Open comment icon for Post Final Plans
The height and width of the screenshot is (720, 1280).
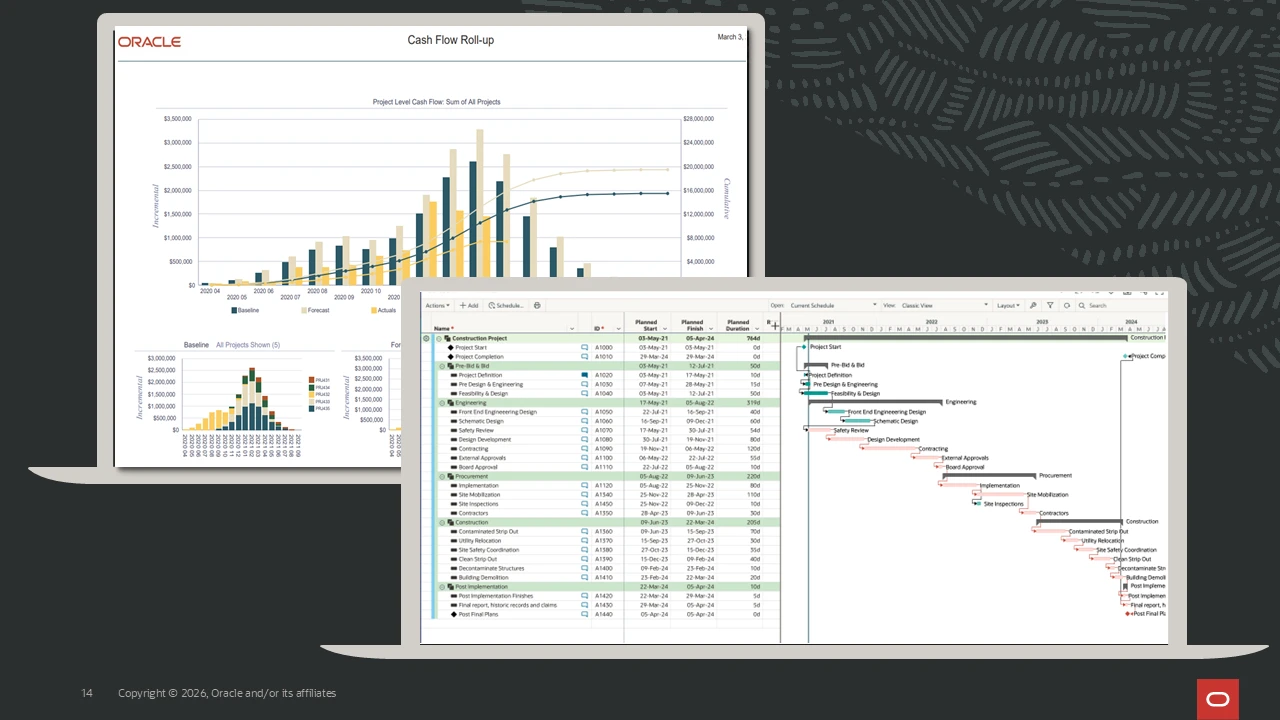[x=585, y=614]
